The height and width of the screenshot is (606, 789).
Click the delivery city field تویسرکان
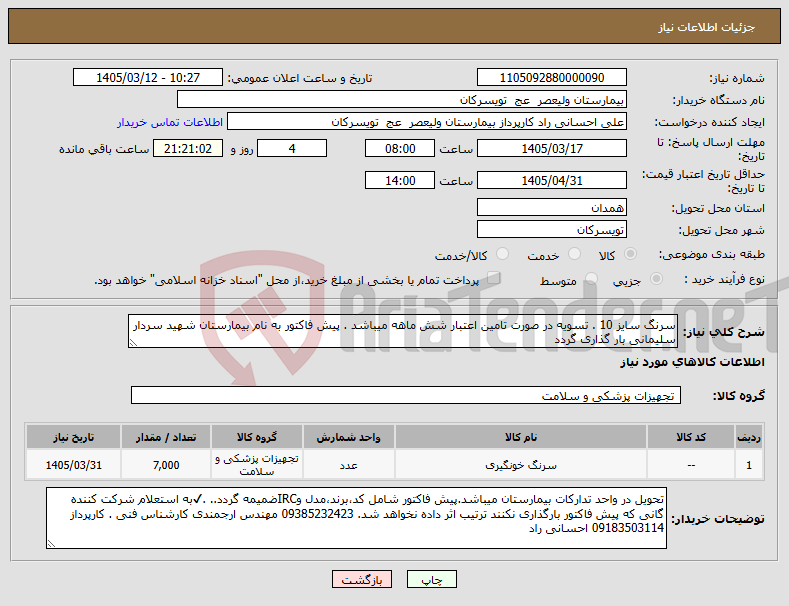pyautogui.click(x=551, y=230)
